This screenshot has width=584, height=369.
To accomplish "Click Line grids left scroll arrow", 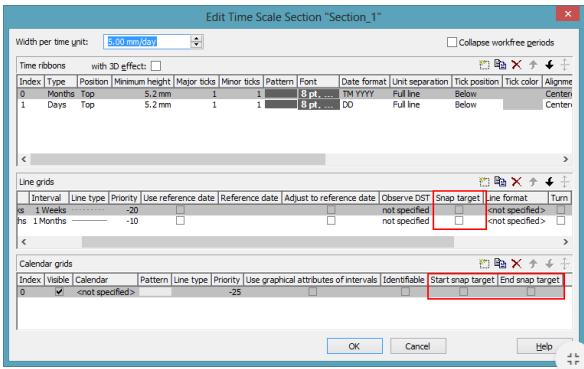I will tap(24, 242).
